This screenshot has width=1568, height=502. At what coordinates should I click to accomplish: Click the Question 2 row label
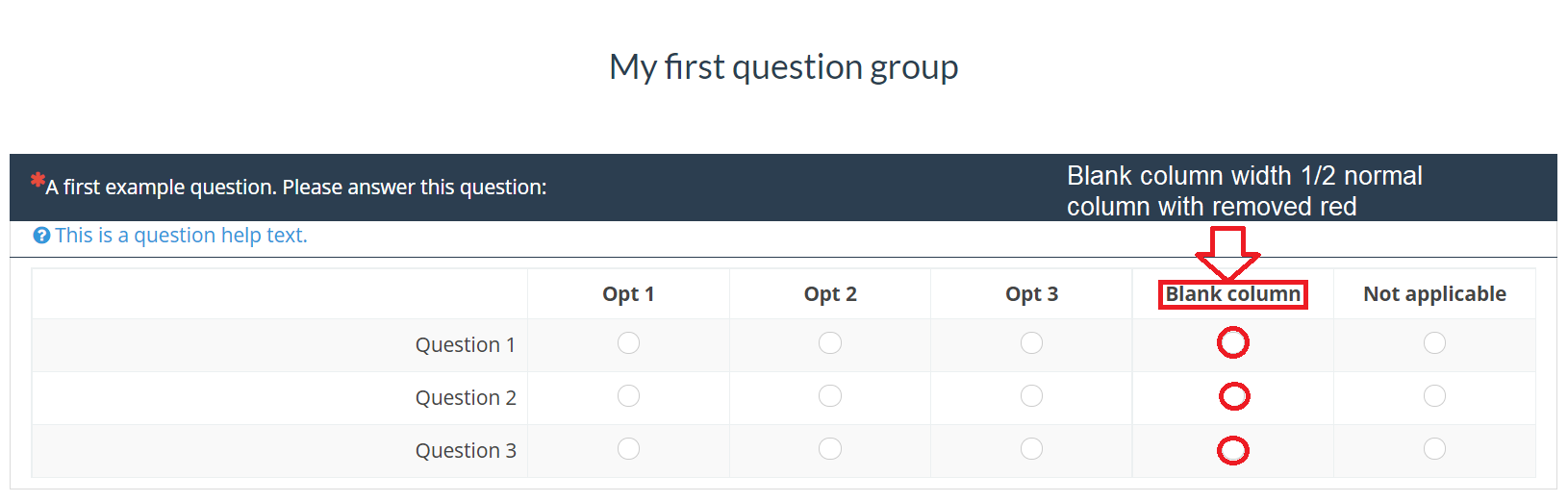point(466,397)
